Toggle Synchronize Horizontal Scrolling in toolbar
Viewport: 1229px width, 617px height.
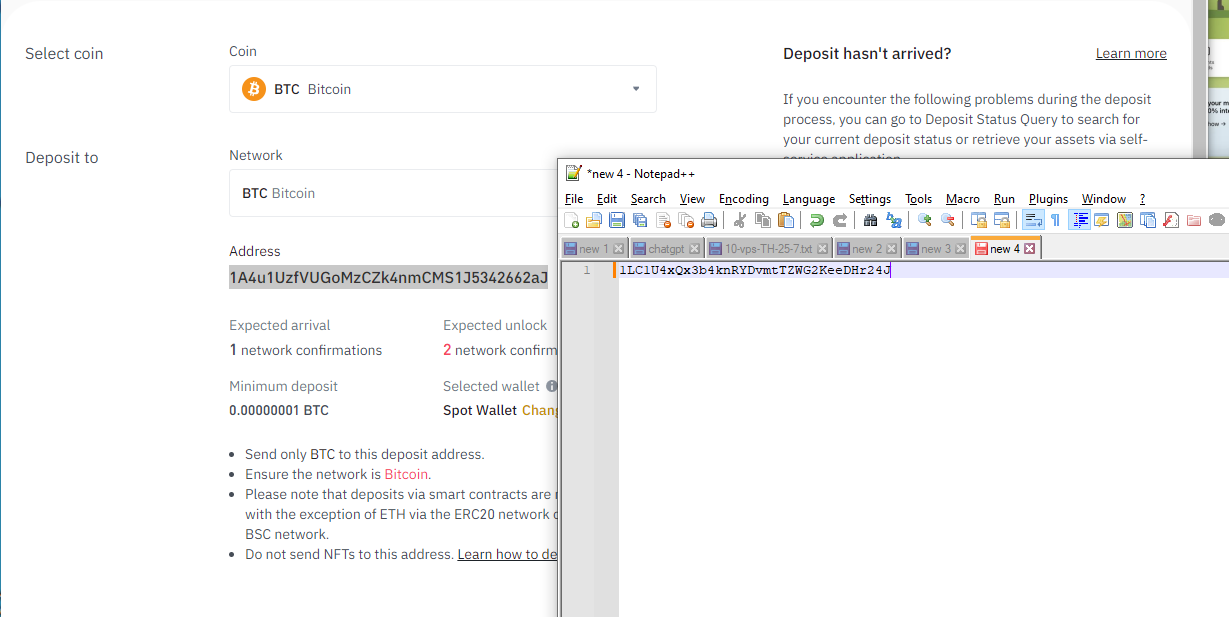point(1002,220)
